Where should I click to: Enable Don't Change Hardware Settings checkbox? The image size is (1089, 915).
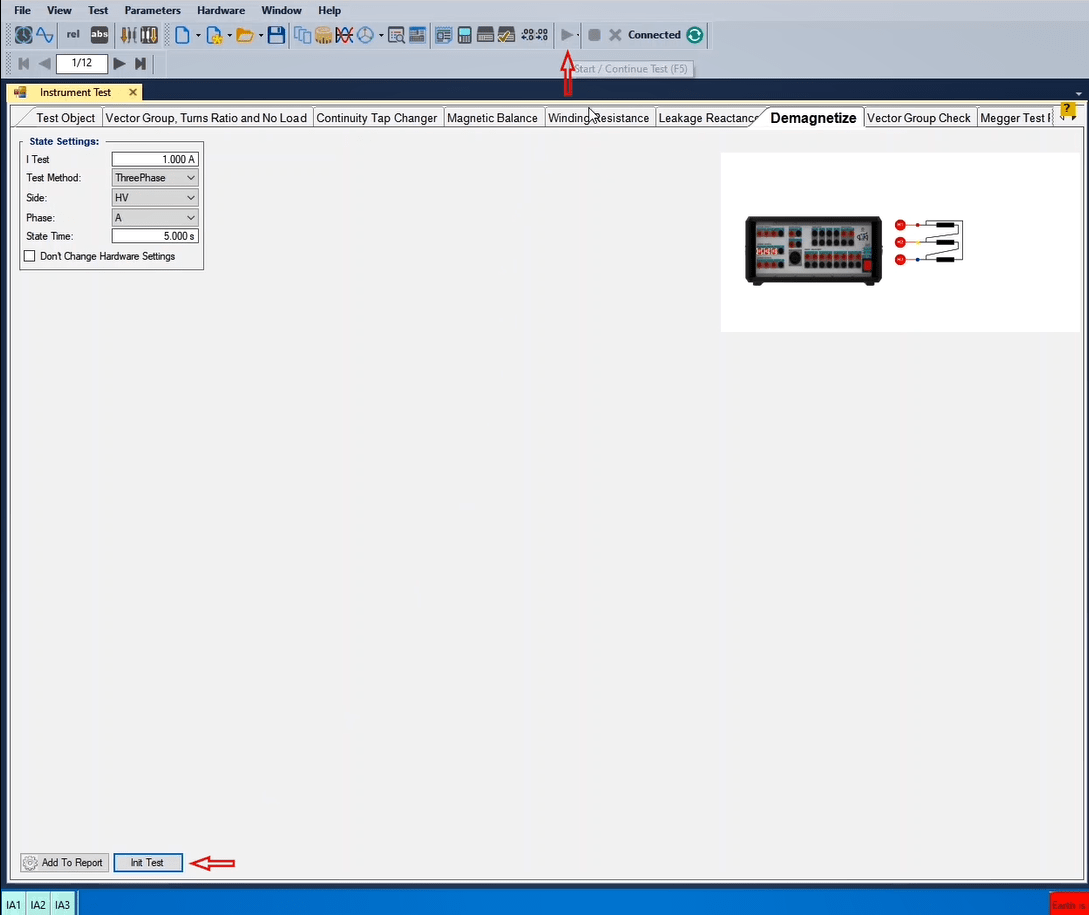coord(29,256)
